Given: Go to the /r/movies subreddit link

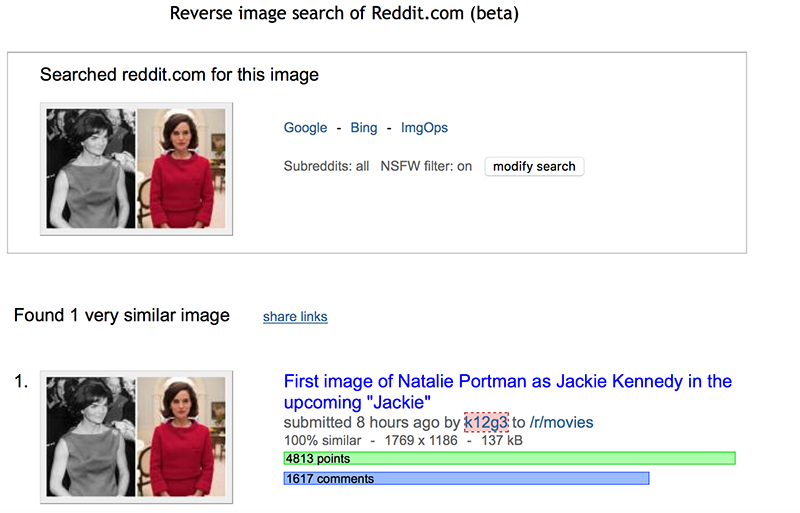Looking at the screenshot, I should pos(561,423).
